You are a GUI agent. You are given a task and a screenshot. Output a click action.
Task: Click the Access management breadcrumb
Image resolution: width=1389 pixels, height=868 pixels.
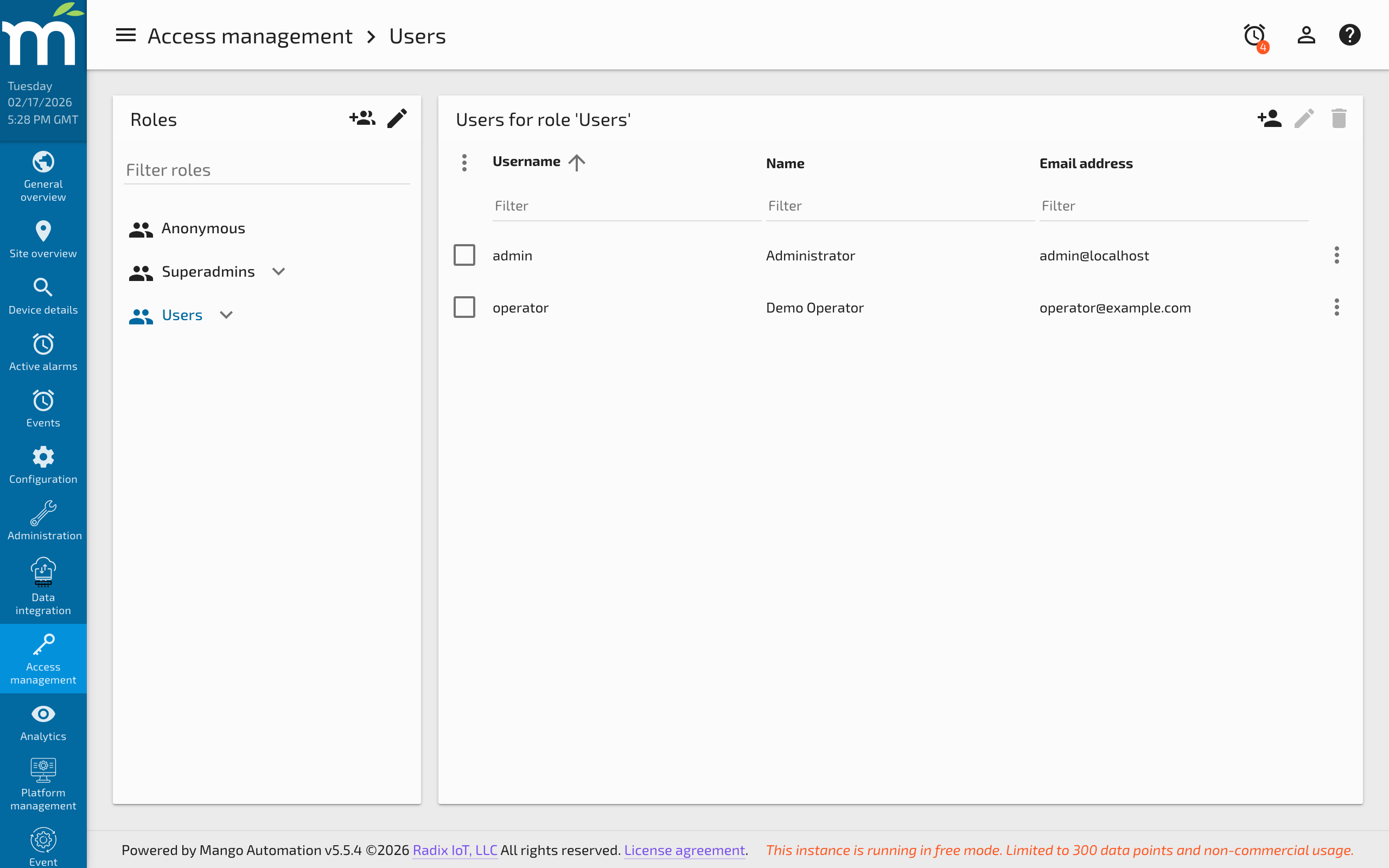point(250,35)
